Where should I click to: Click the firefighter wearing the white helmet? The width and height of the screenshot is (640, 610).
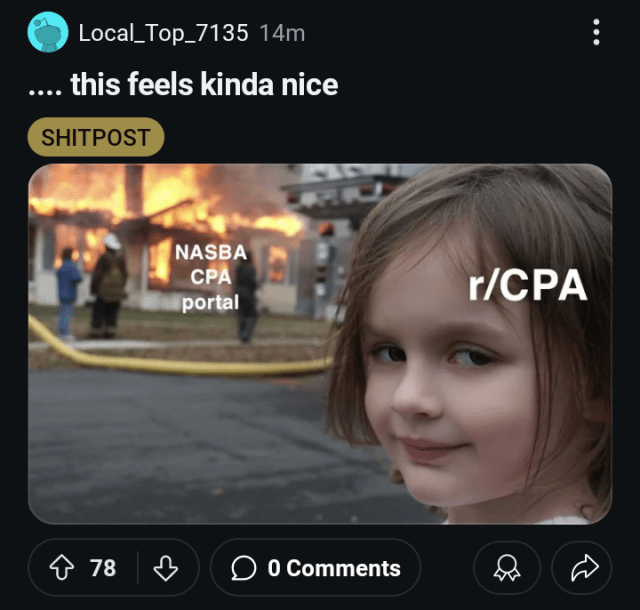108,286
